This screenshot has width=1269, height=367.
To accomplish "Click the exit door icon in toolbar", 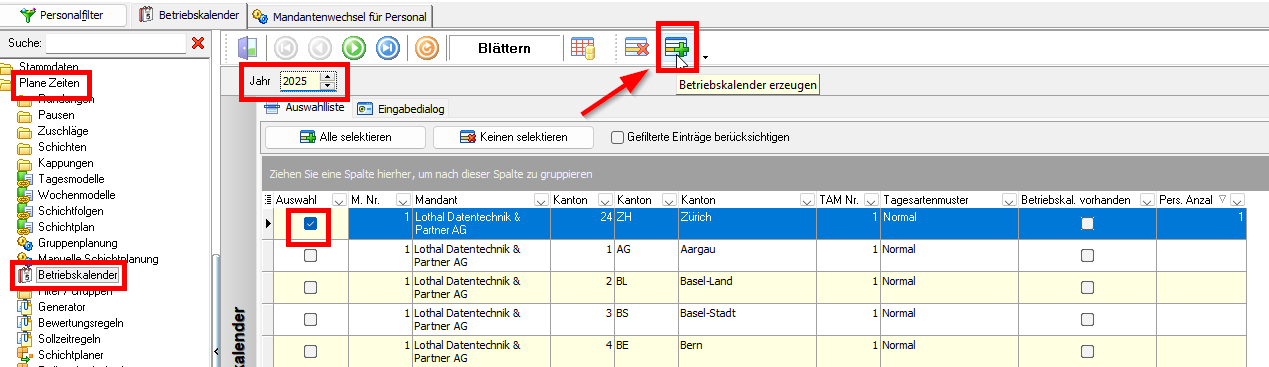I will pos(248,47).
